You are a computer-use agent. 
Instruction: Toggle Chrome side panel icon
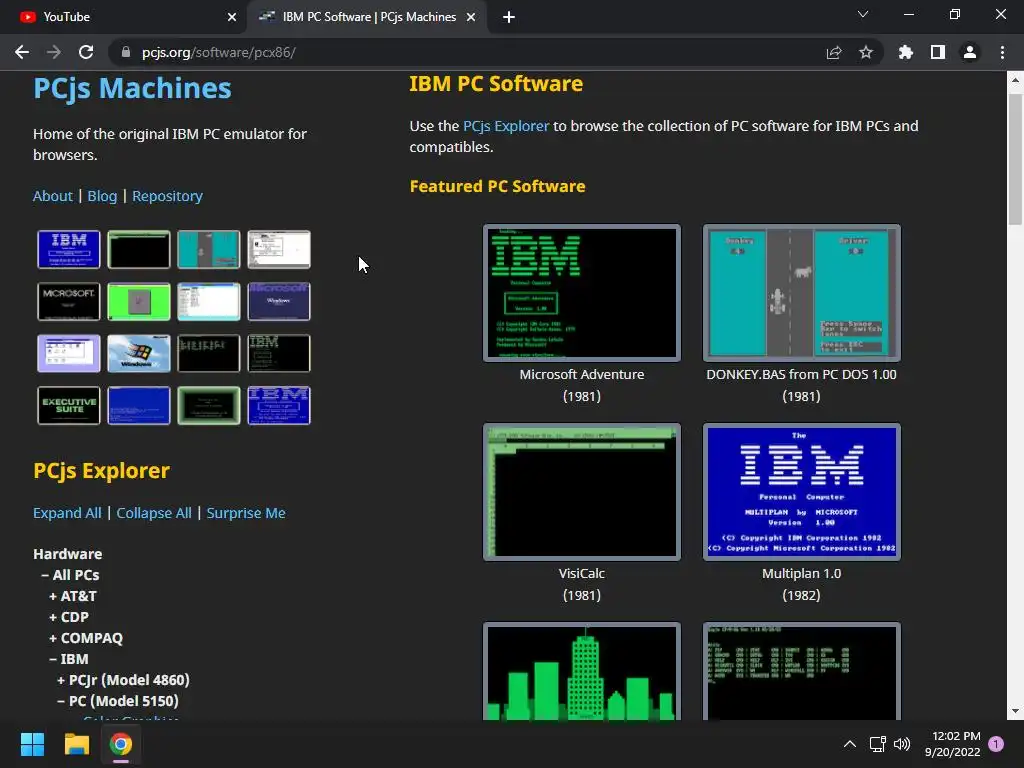pyautogui.click(x=938, y=52)
